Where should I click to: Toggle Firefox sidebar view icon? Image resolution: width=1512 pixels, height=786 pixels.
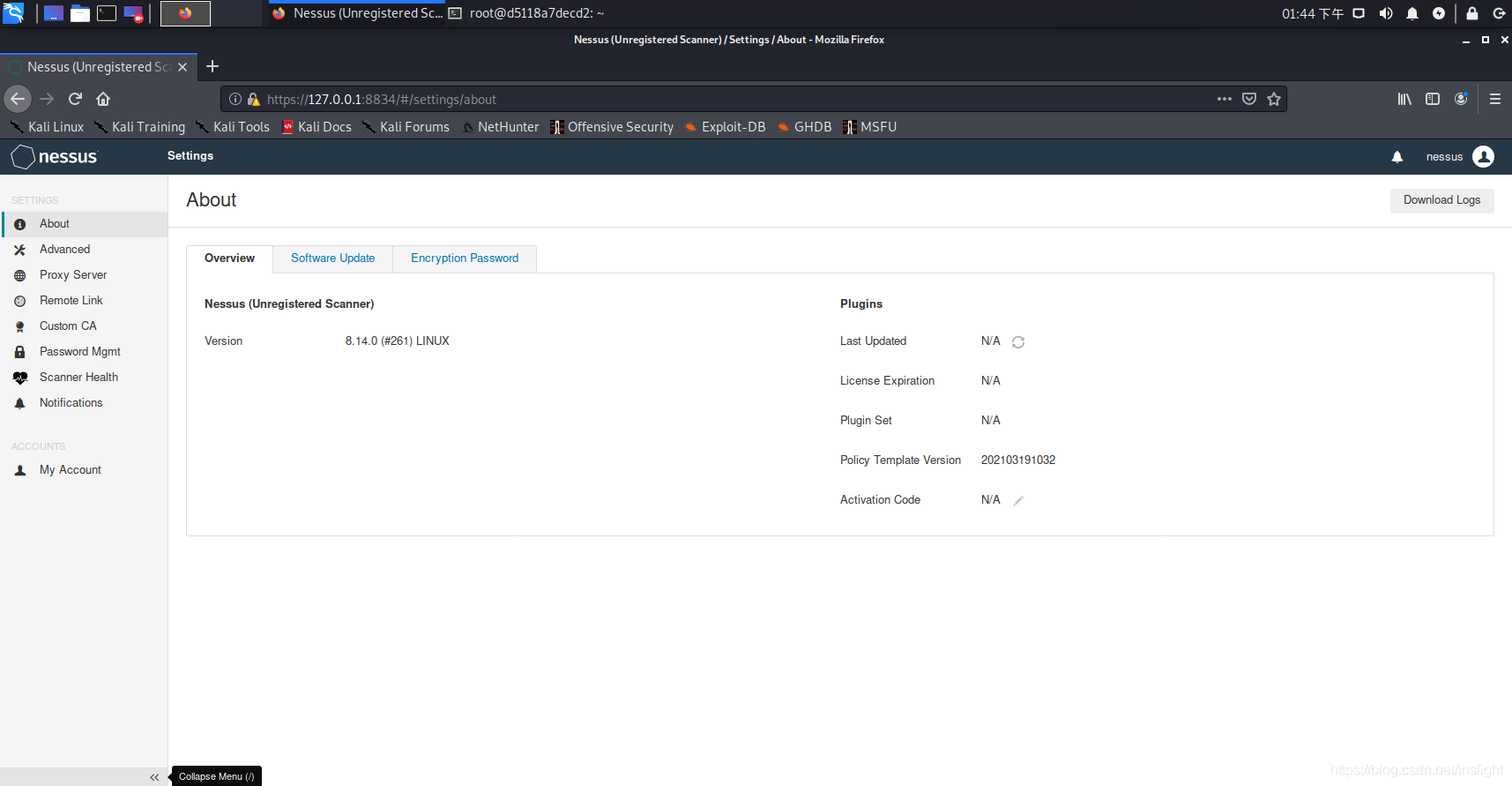tap(1433, 99)
